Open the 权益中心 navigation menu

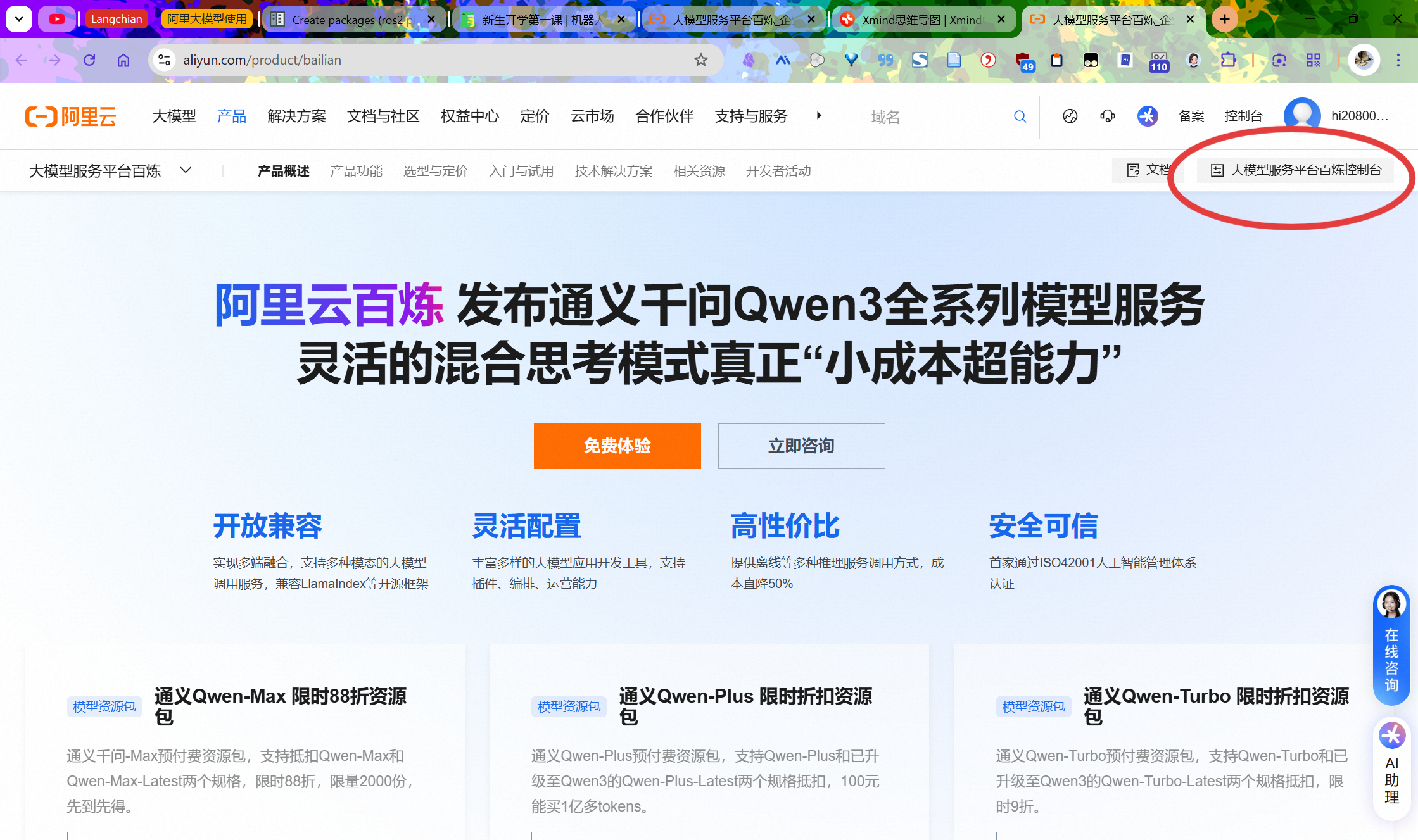[x=470, y=116]
